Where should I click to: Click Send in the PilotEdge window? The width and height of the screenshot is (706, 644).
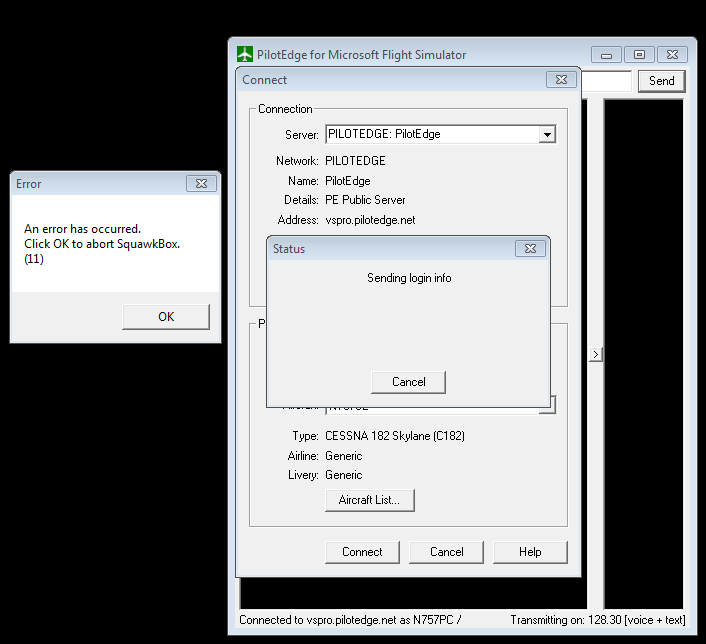[x=661, y=81]
